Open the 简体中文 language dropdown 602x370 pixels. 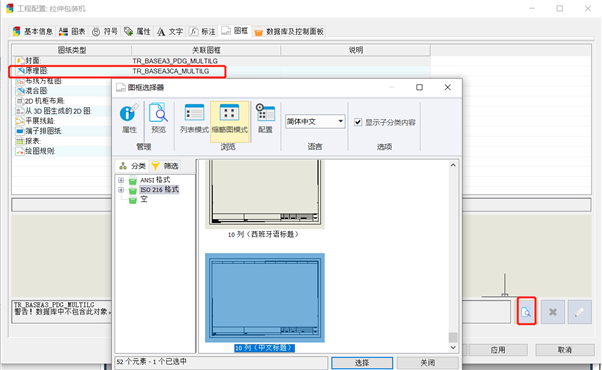point(314,122)
